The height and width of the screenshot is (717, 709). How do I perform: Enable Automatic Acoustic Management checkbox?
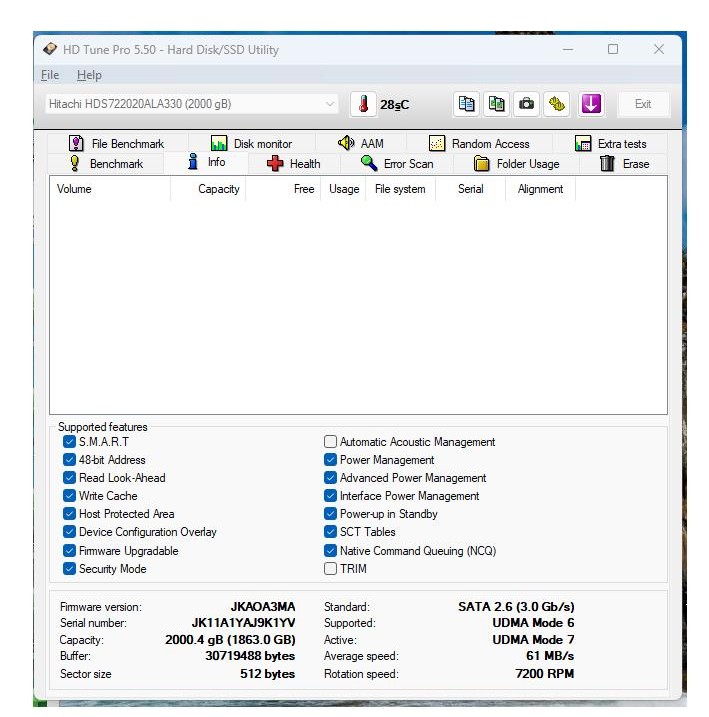point(331,442)
